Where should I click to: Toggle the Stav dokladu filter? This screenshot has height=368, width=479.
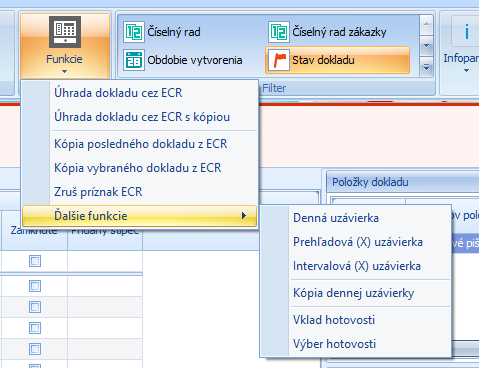tap(337, 60)
